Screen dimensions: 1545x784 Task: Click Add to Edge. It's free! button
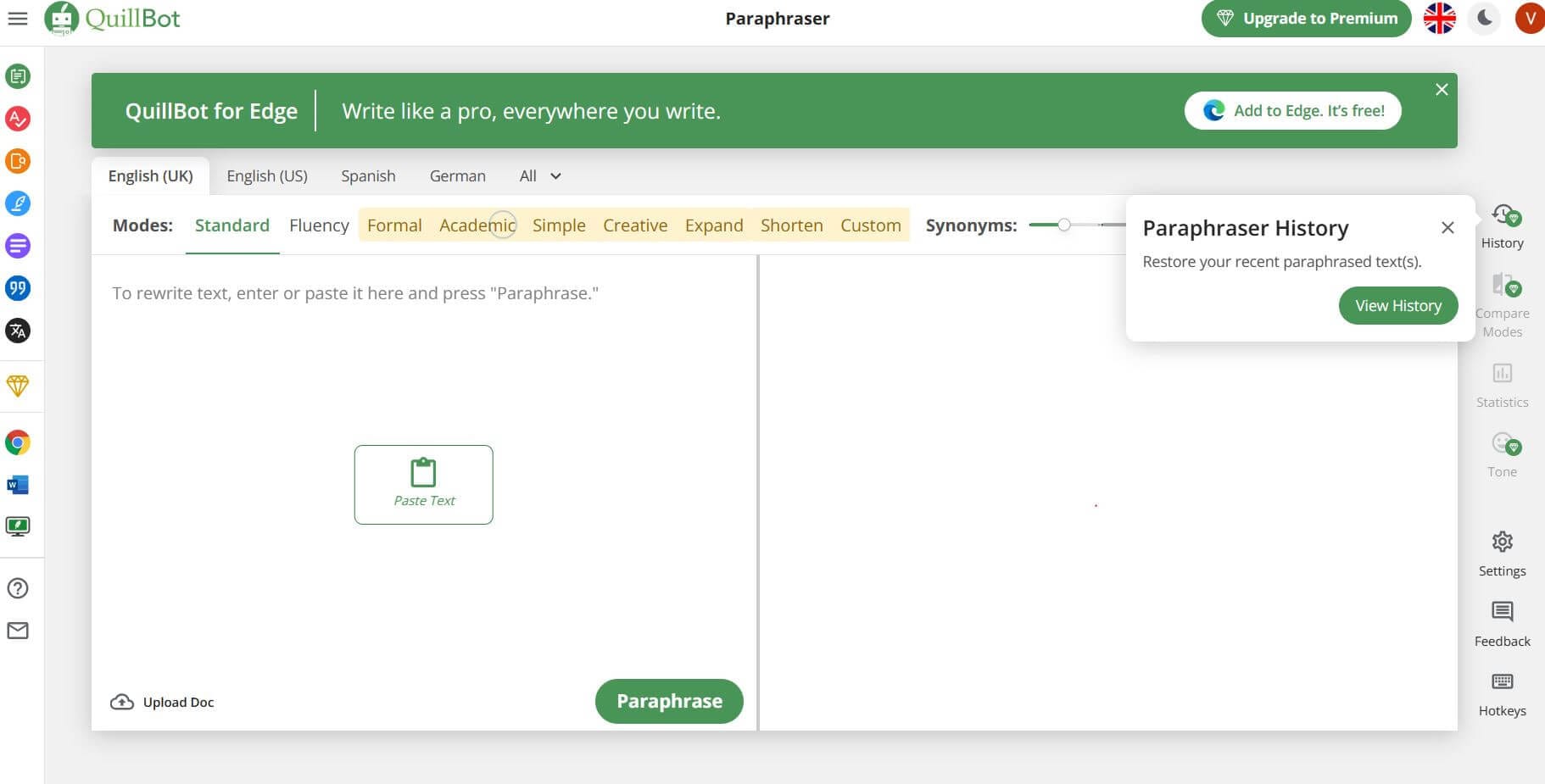1292,110
